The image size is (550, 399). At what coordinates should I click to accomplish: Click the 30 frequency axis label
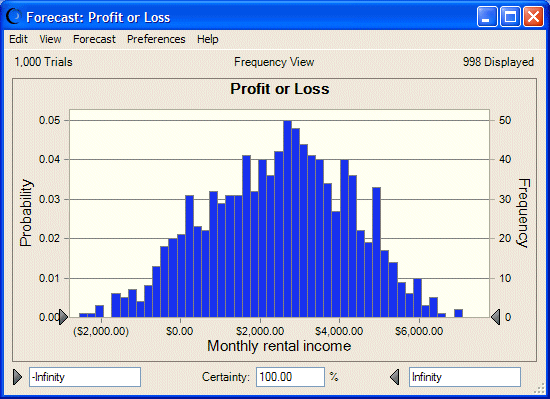[x=505, y=199]
